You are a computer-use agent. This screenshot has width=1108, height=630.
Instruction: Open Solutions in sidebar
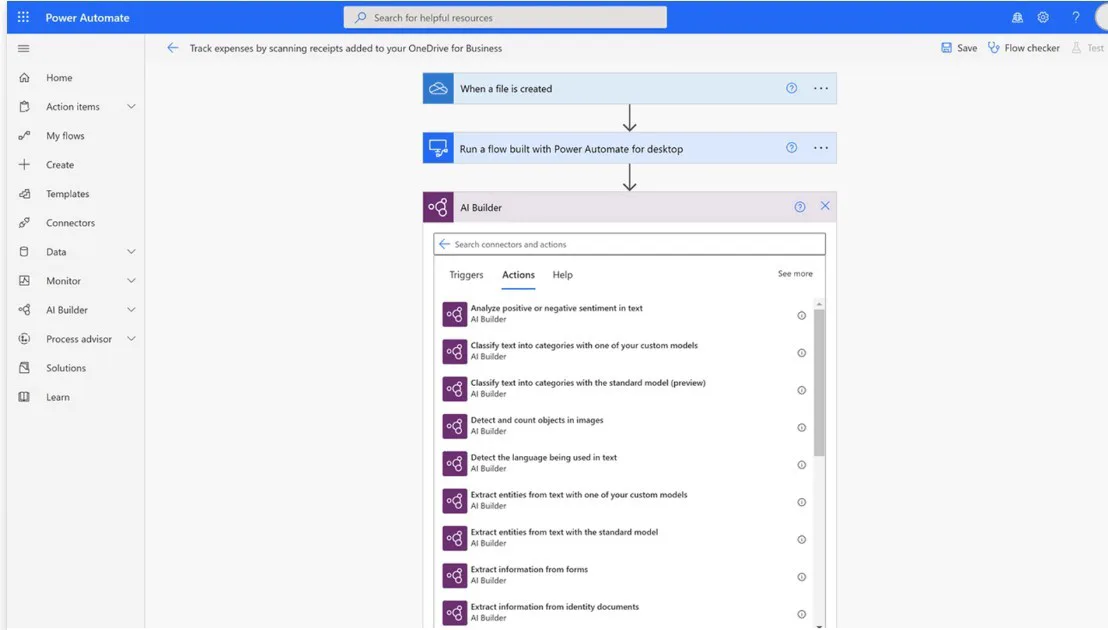click(66, 368)
